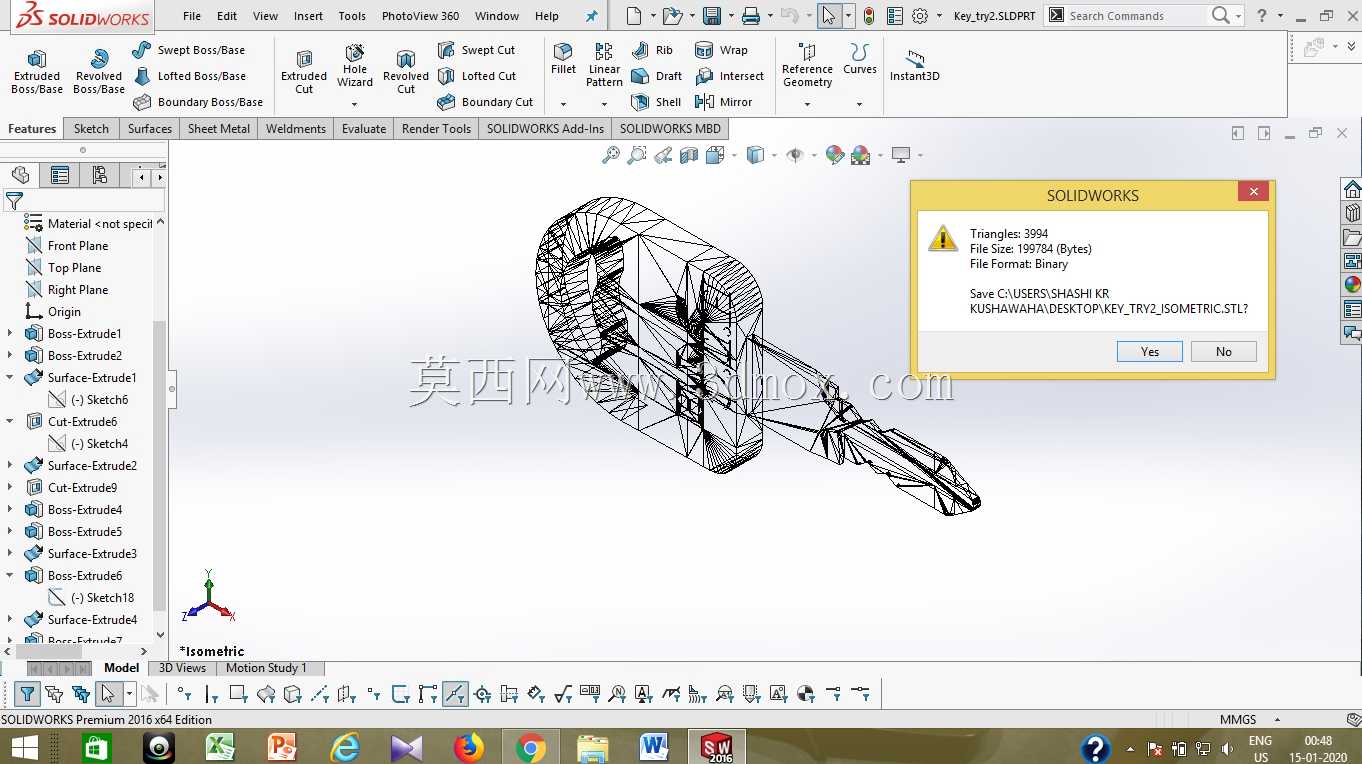Expand the Surface-Extrude2 feature node
The height and width of the screenshot is (764, 1362).
pos(10,466)
